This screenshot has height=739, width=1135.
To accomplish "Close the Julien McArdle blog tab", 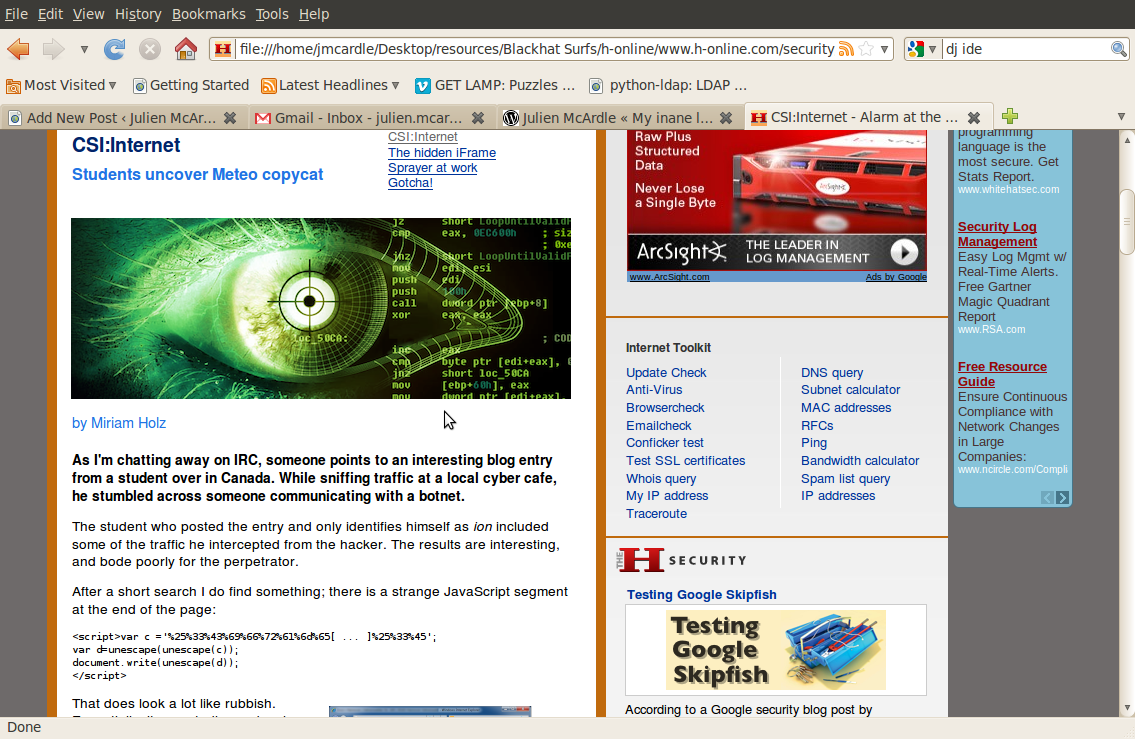I will click(x=726, y=117).
